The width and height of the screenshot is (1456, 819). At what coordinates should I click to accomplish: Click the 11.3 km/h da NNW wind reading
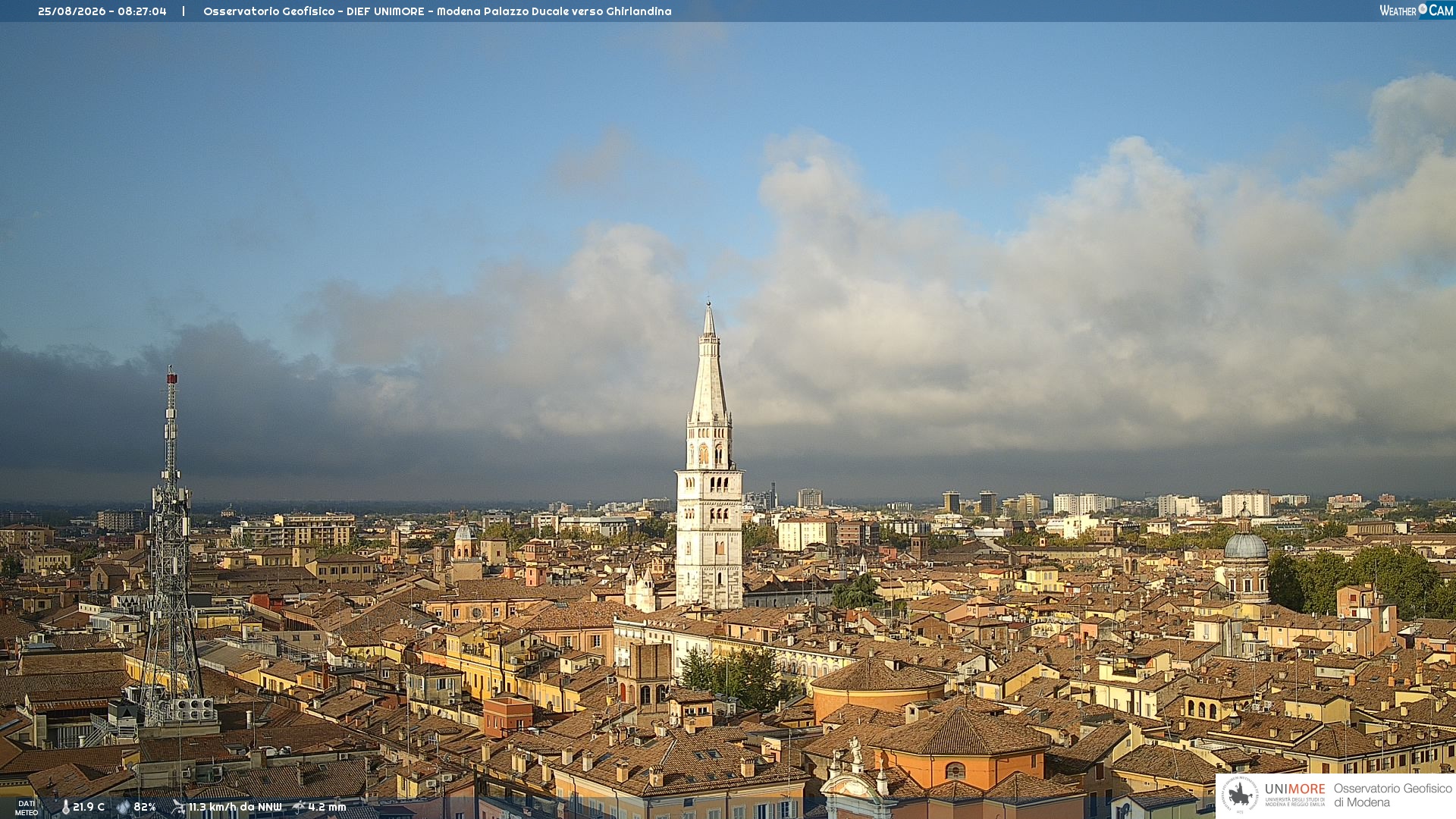pos(235,808)
